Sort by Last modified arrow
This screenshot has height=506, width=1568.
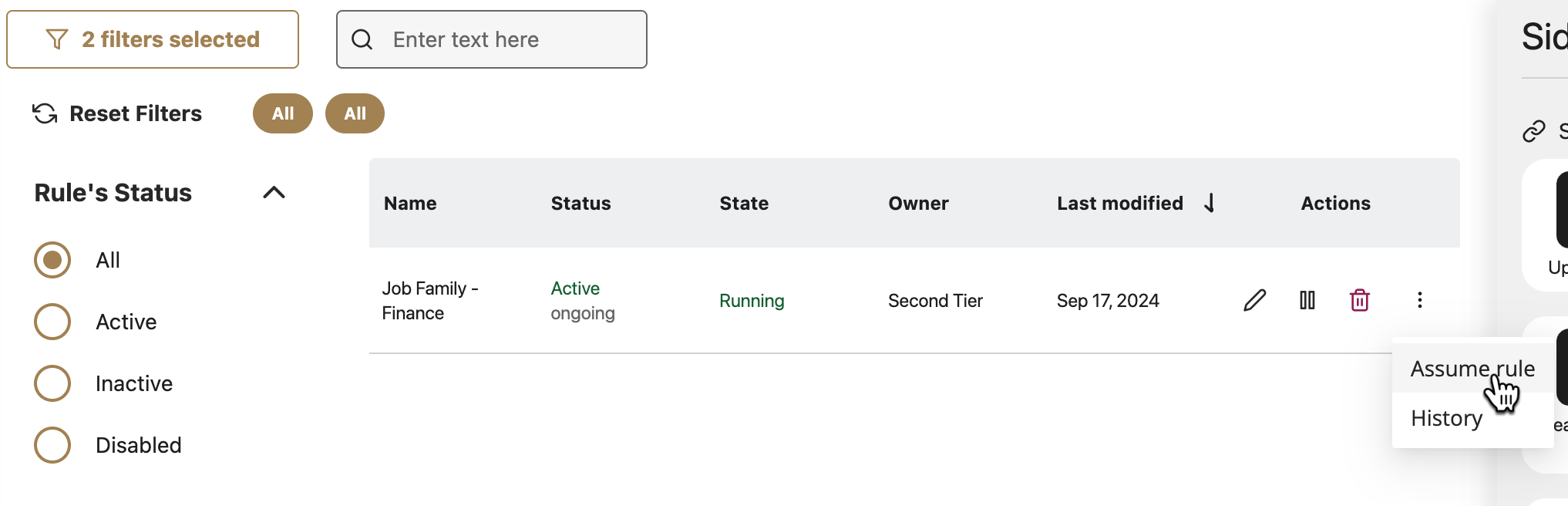click(1210, 203)
